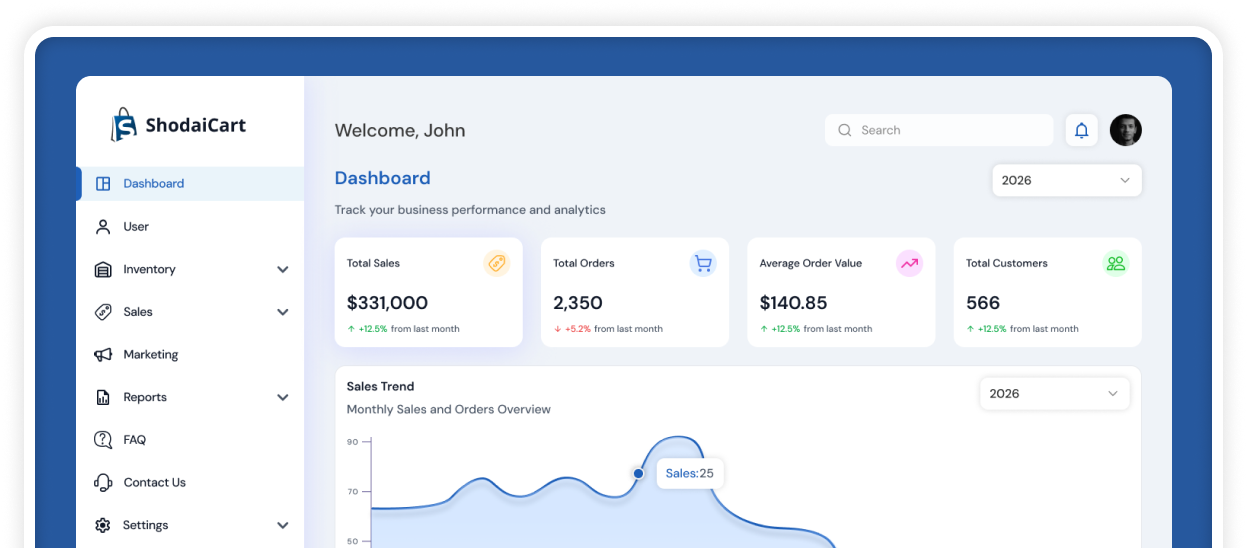Click Track your business performance text
Image resolution: width=1247 pixels, height=548 pixels.
tap(470, 210)
